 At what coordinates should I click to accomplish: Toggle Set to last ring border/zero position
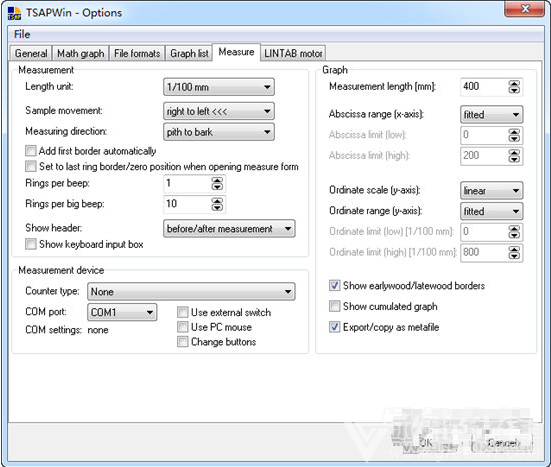[31, 166]
